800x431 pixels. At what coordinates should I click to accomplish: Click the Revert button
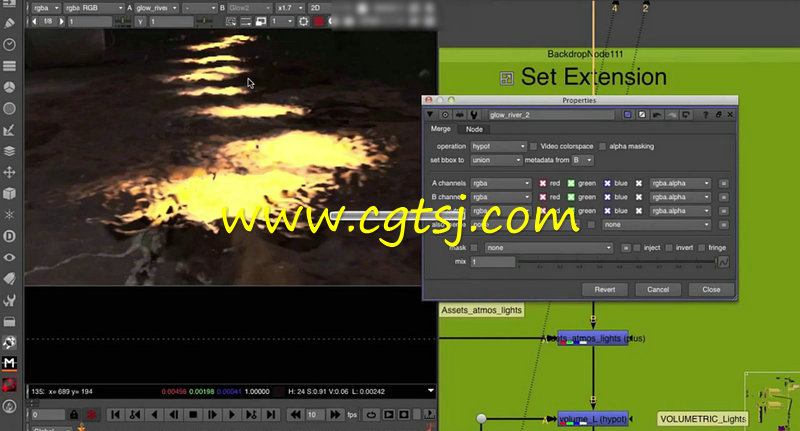click(605, 290)
